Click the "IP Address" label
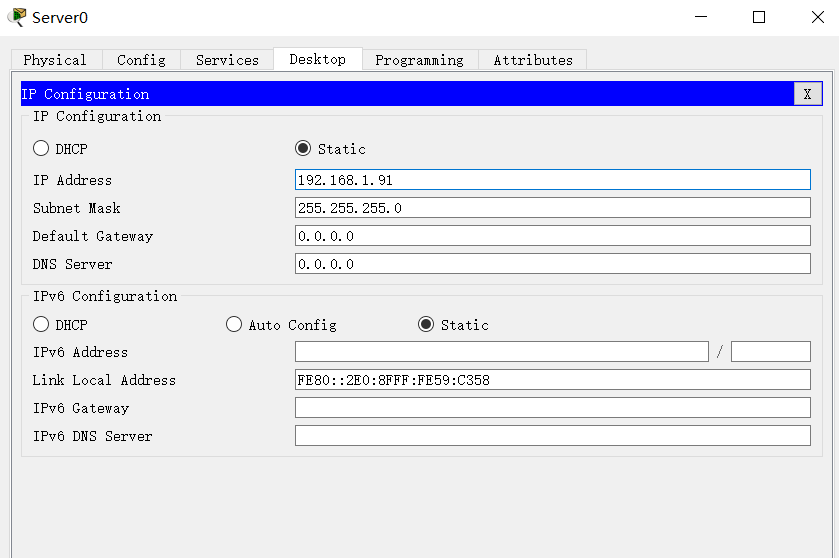Viewport: 839px width, 558px height. [x=72, y=180]
